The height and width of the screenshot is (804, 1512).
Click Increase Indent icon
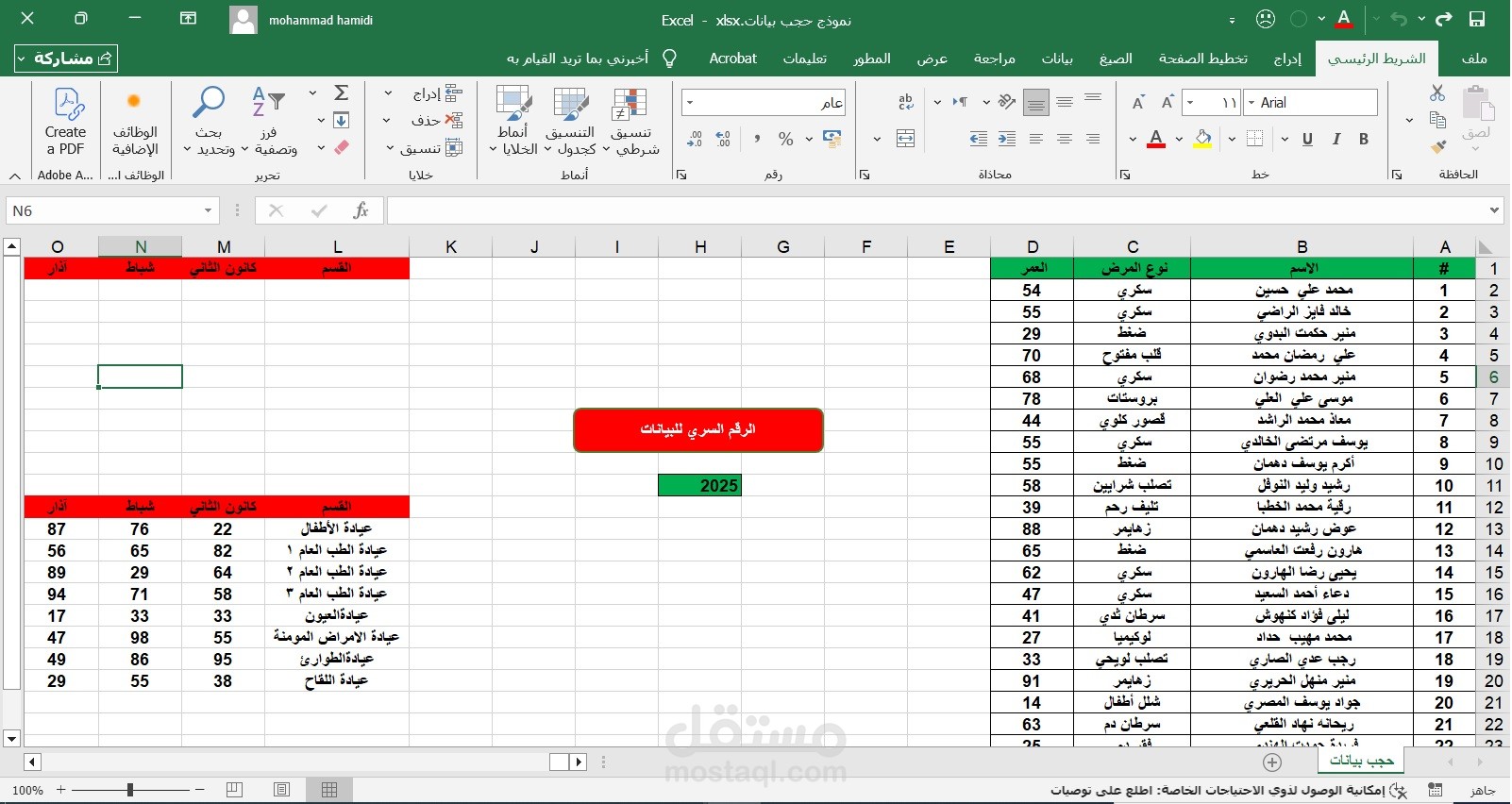(x=979, y=139)
